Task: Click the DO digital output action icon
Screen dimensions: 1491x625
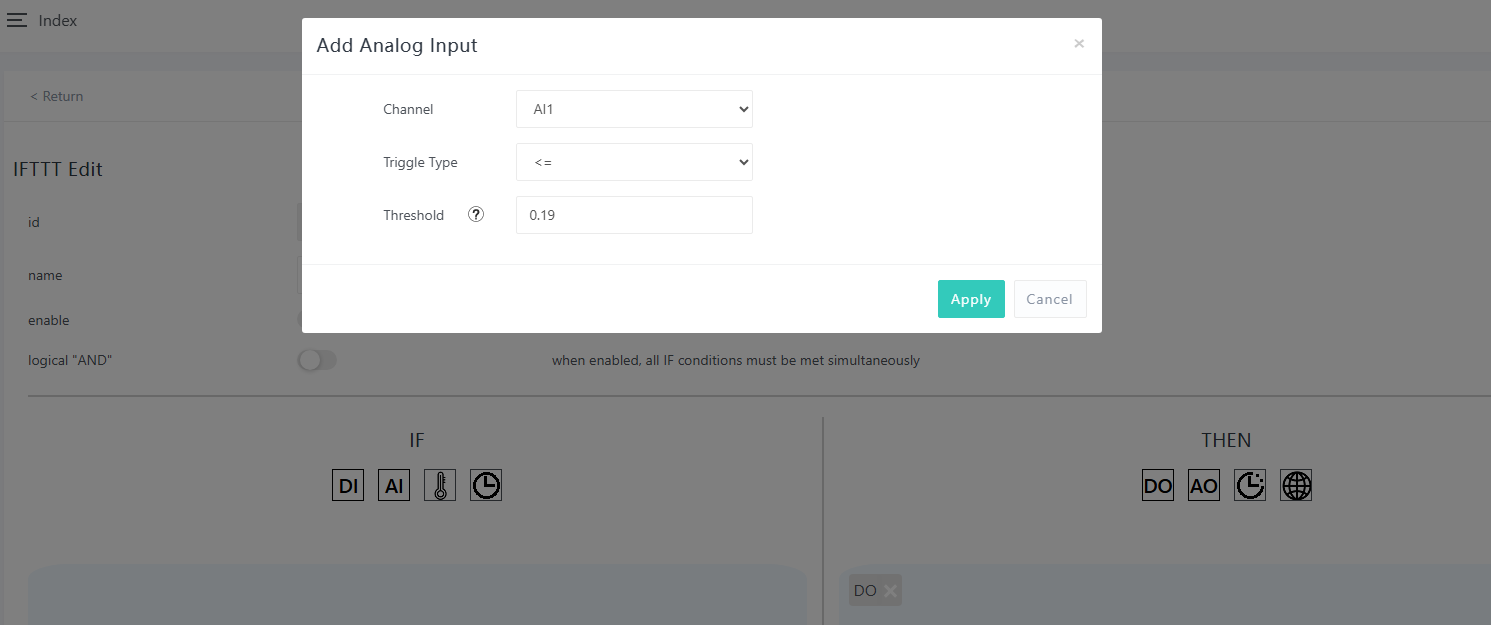Action: click(1158, 486)
